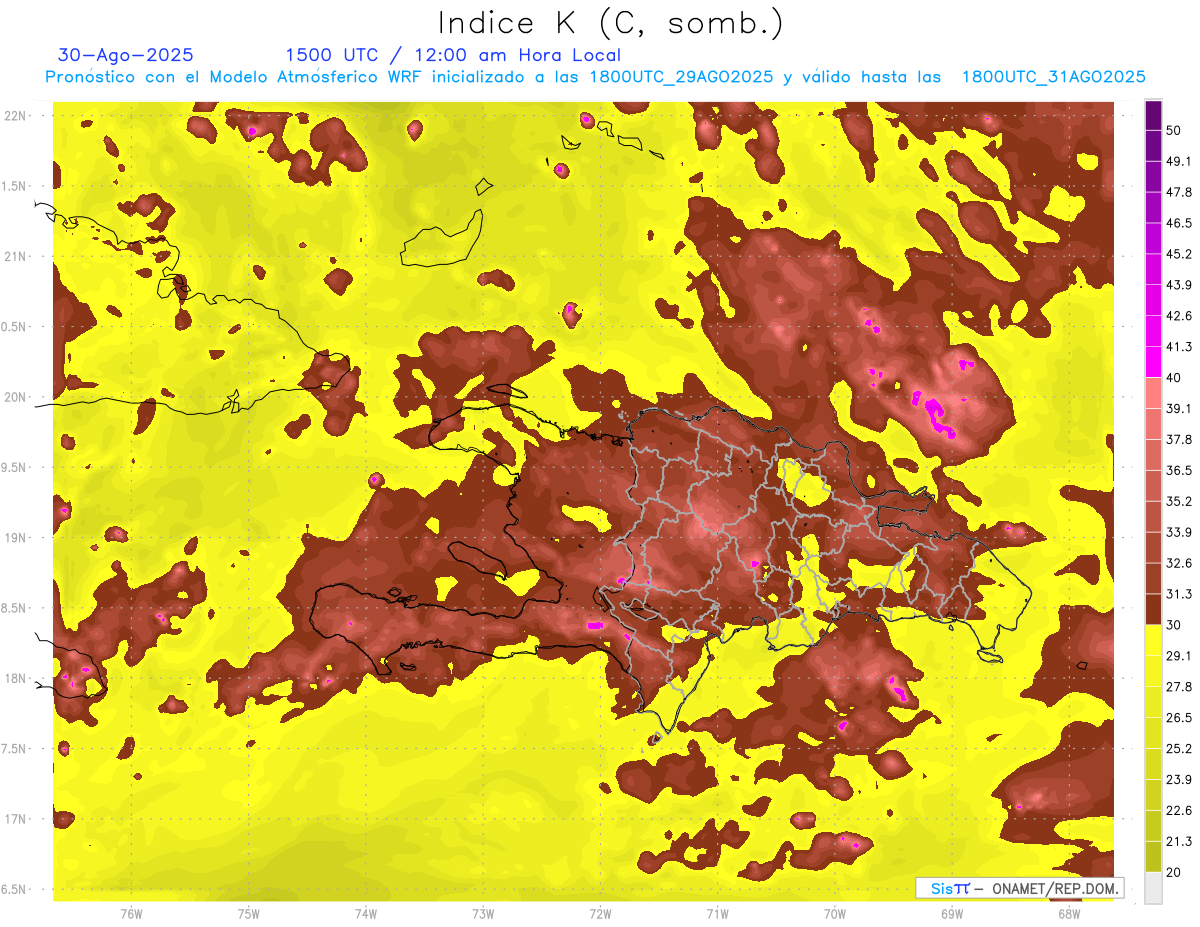Click the '17N' latitude label

pyautogui.click(x=14, y=819)
